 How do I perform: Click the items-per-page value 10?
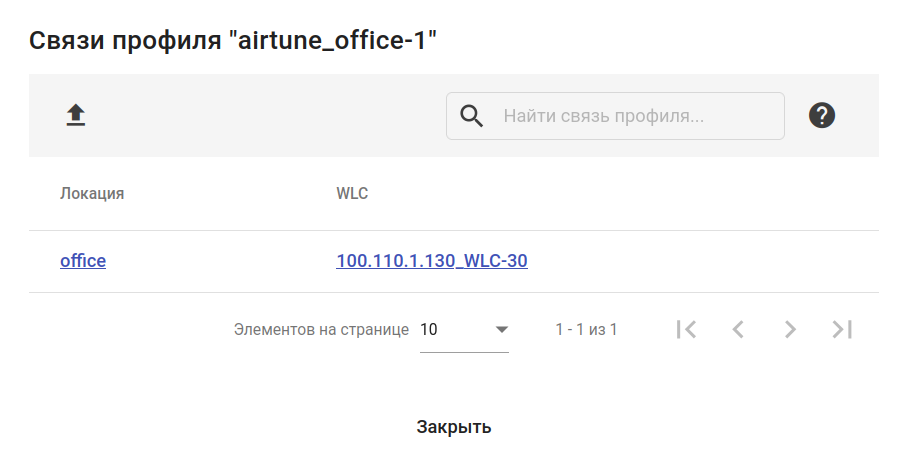430,329
